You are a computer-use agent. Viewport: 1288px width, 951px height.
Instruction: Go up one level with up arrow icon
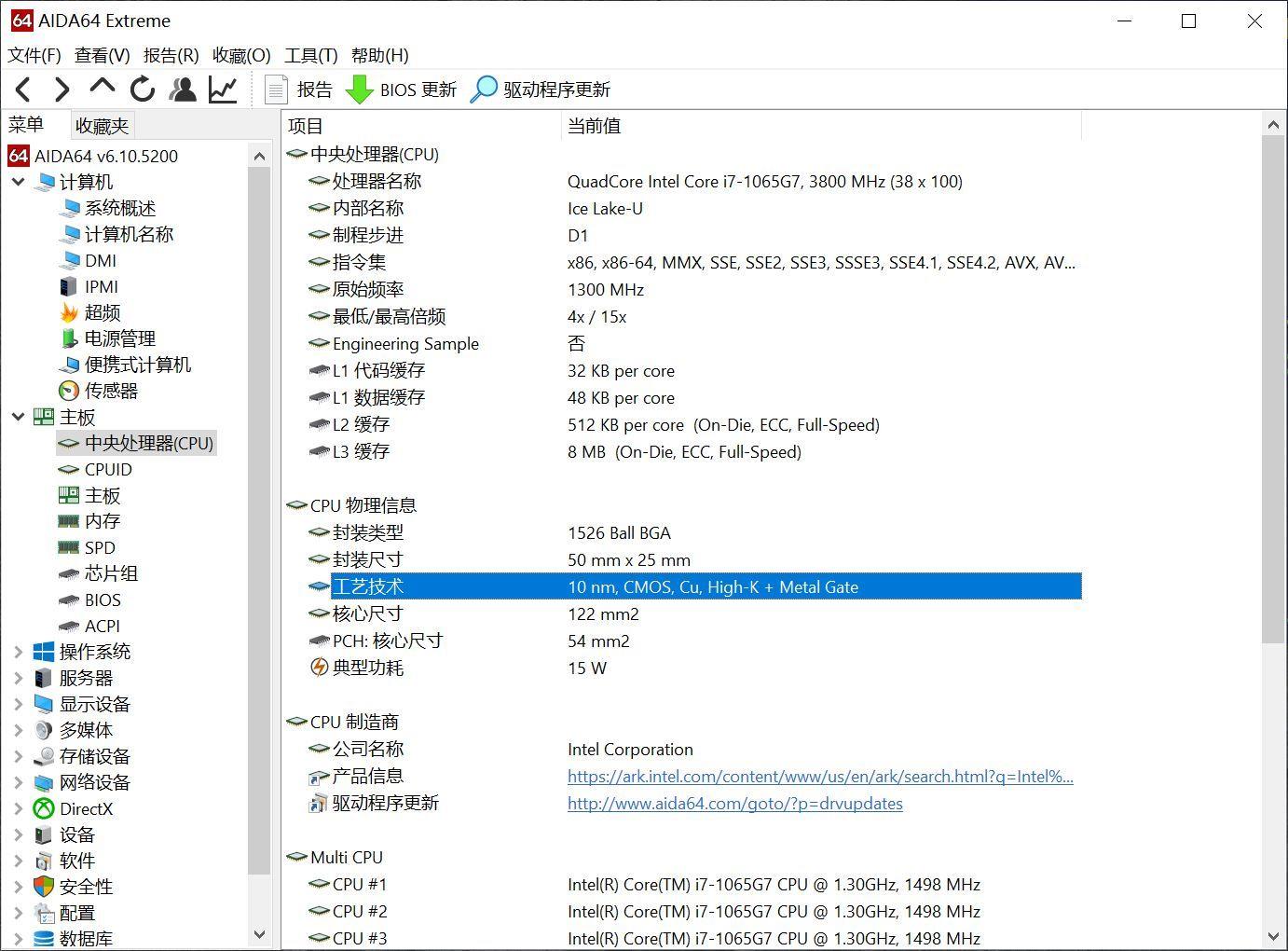click(x=102, y=88)
